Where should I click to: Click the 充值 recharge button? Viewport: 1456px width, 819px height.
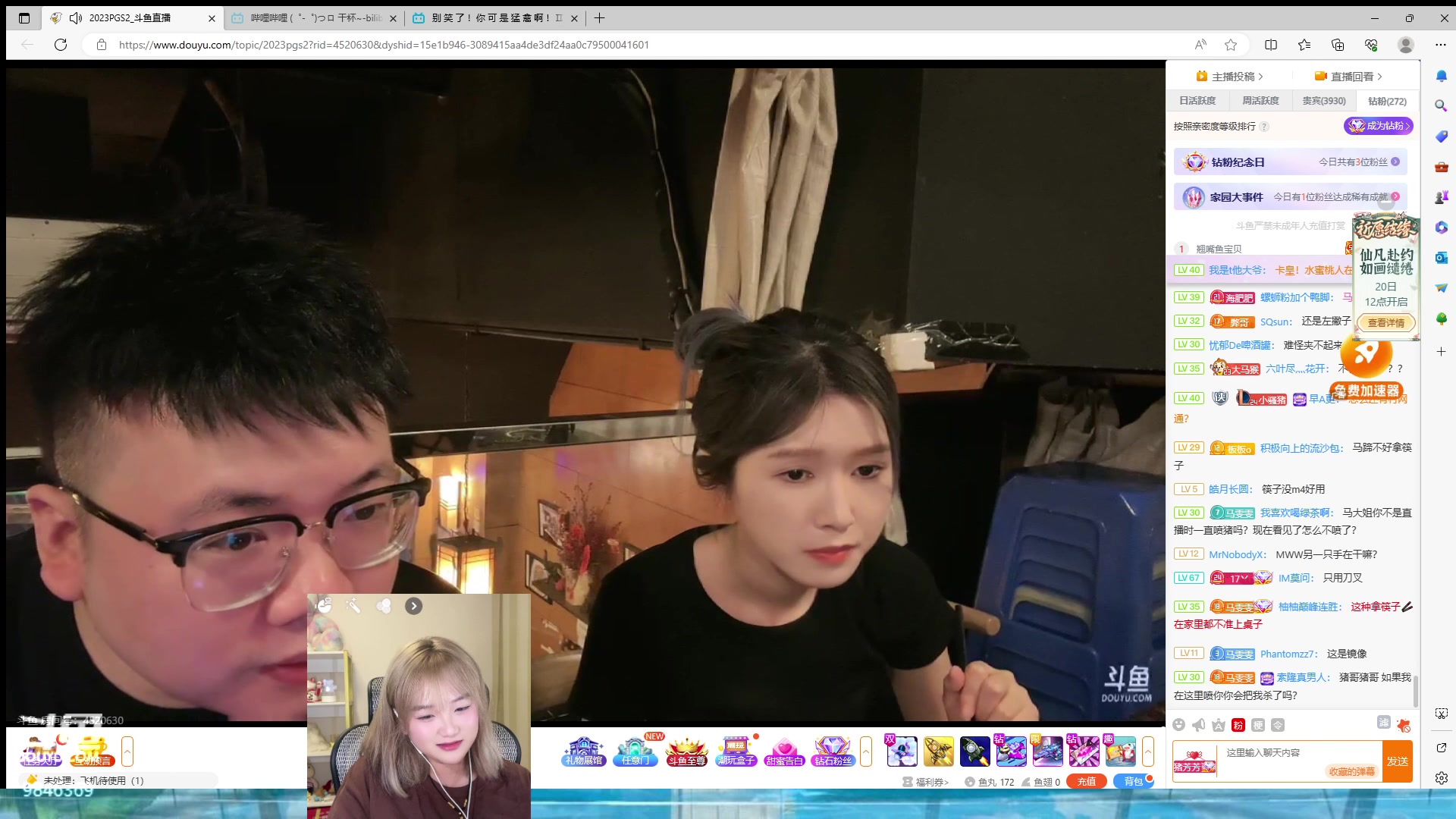pyautogui.click(x=1087, y=781)
